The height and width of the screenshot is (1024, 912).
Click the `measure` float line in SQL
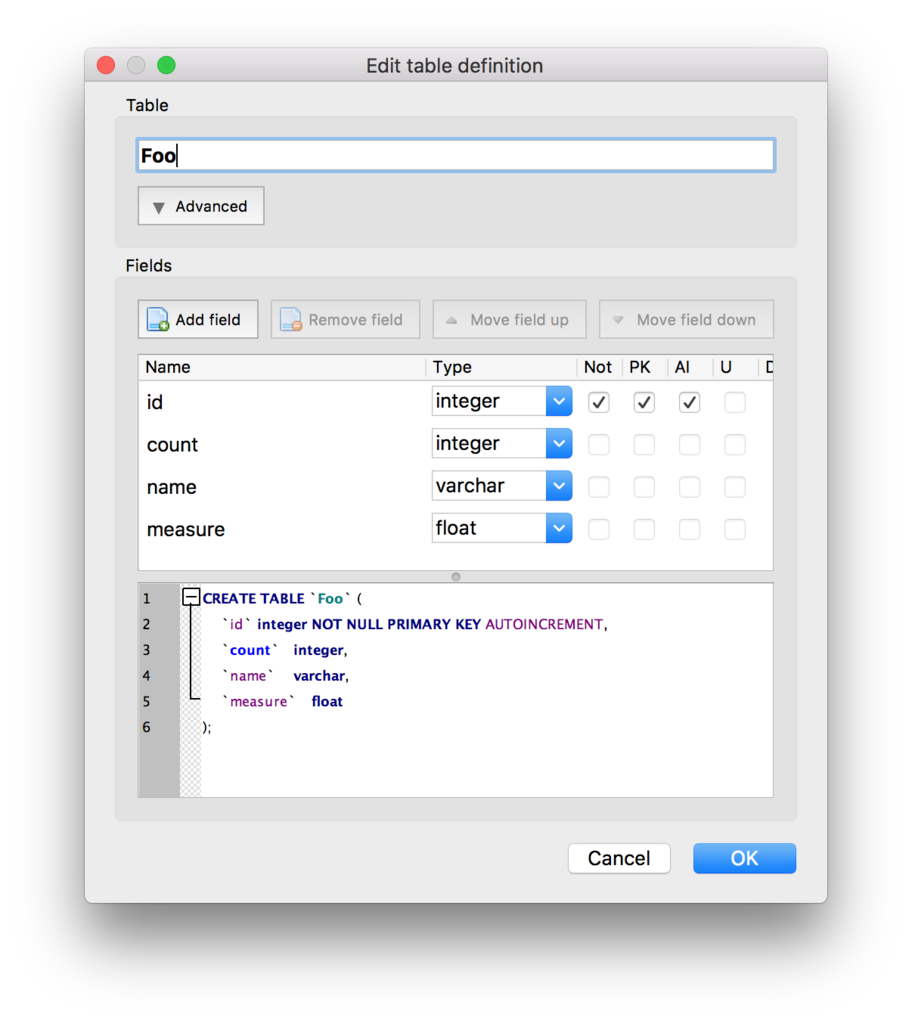(x=283, y=701)
